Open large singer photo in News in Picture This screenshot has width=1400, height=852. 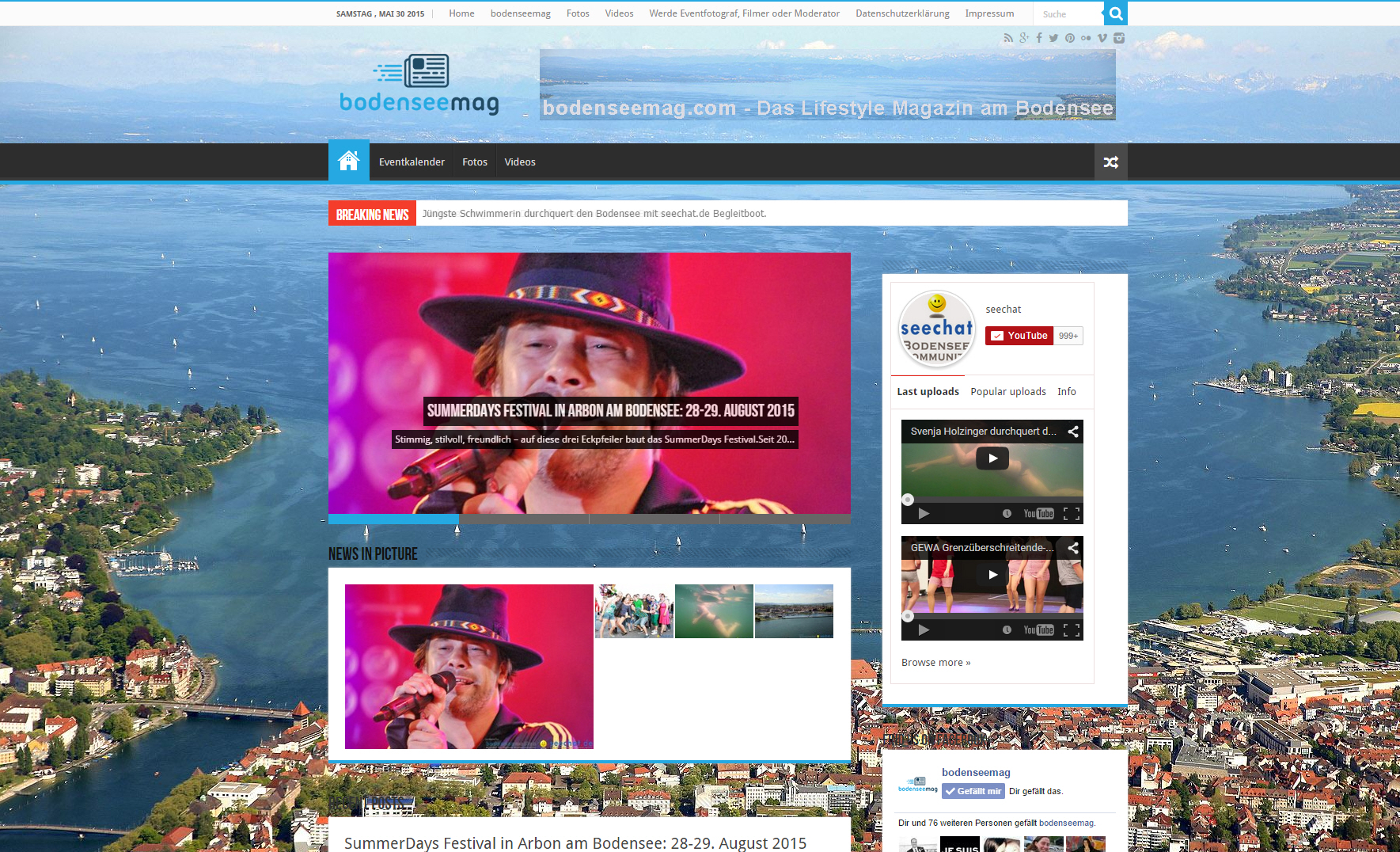(x=469, y=667)
